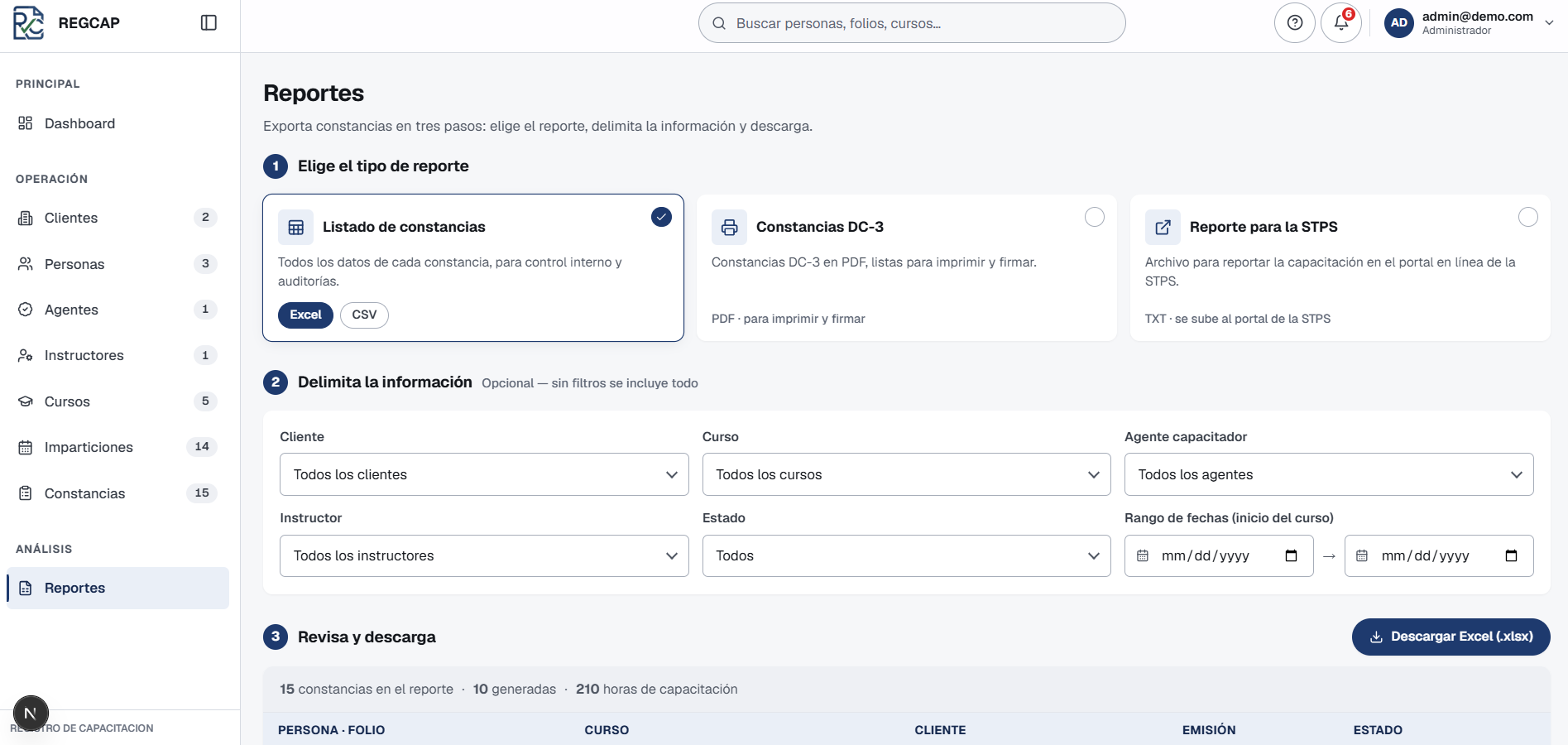
Task: Click the Constancias count badge 15
Action: tap(202, 493)
